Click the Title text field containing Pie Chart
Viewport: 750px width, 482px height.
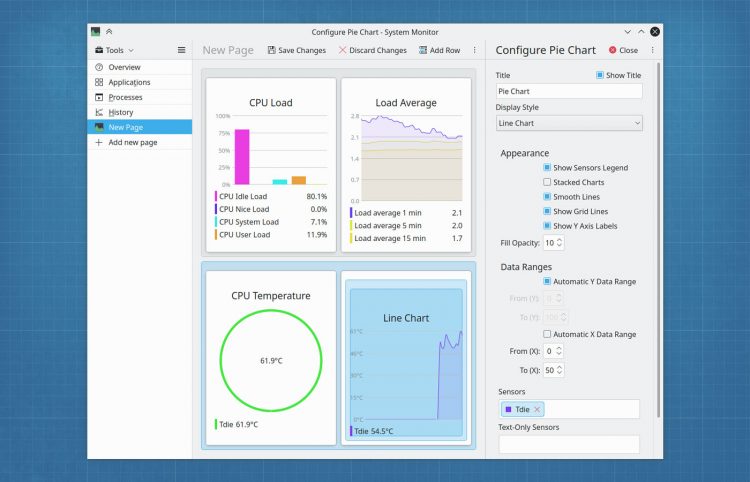tap(569, 91)
